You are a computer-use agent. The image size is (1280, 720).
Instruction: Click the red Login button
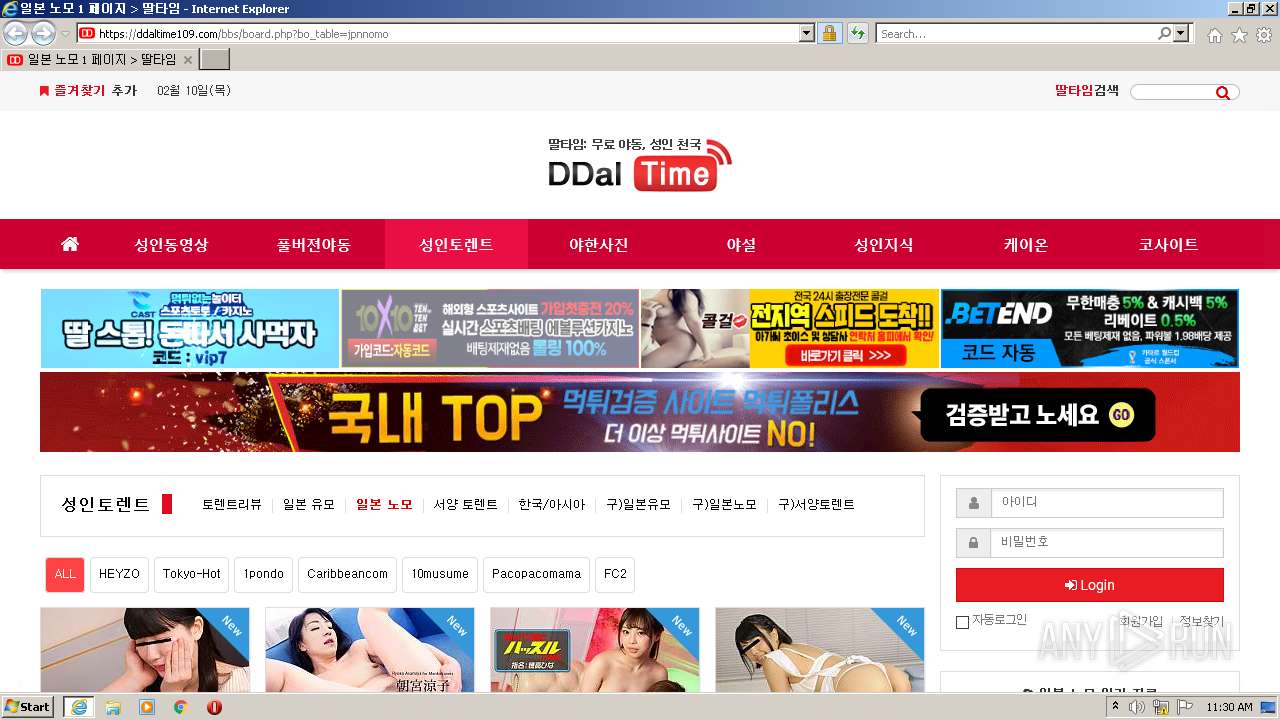(x=1090, y=585)
